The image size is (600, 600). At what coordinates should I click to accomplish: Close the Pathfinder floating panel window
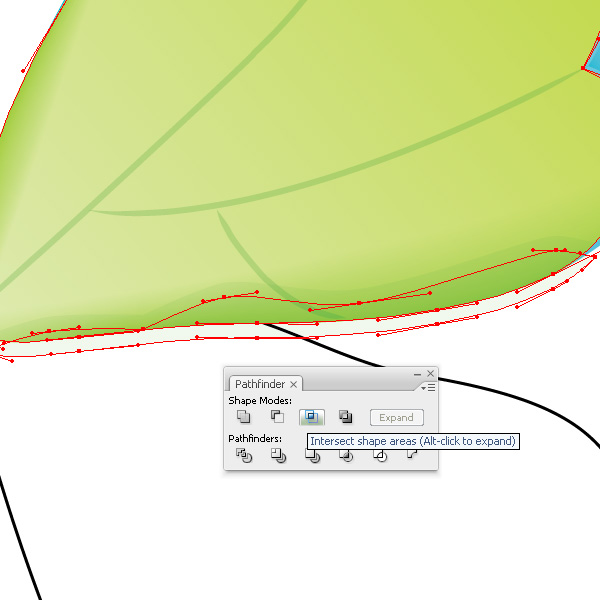(x=430, y=373)
